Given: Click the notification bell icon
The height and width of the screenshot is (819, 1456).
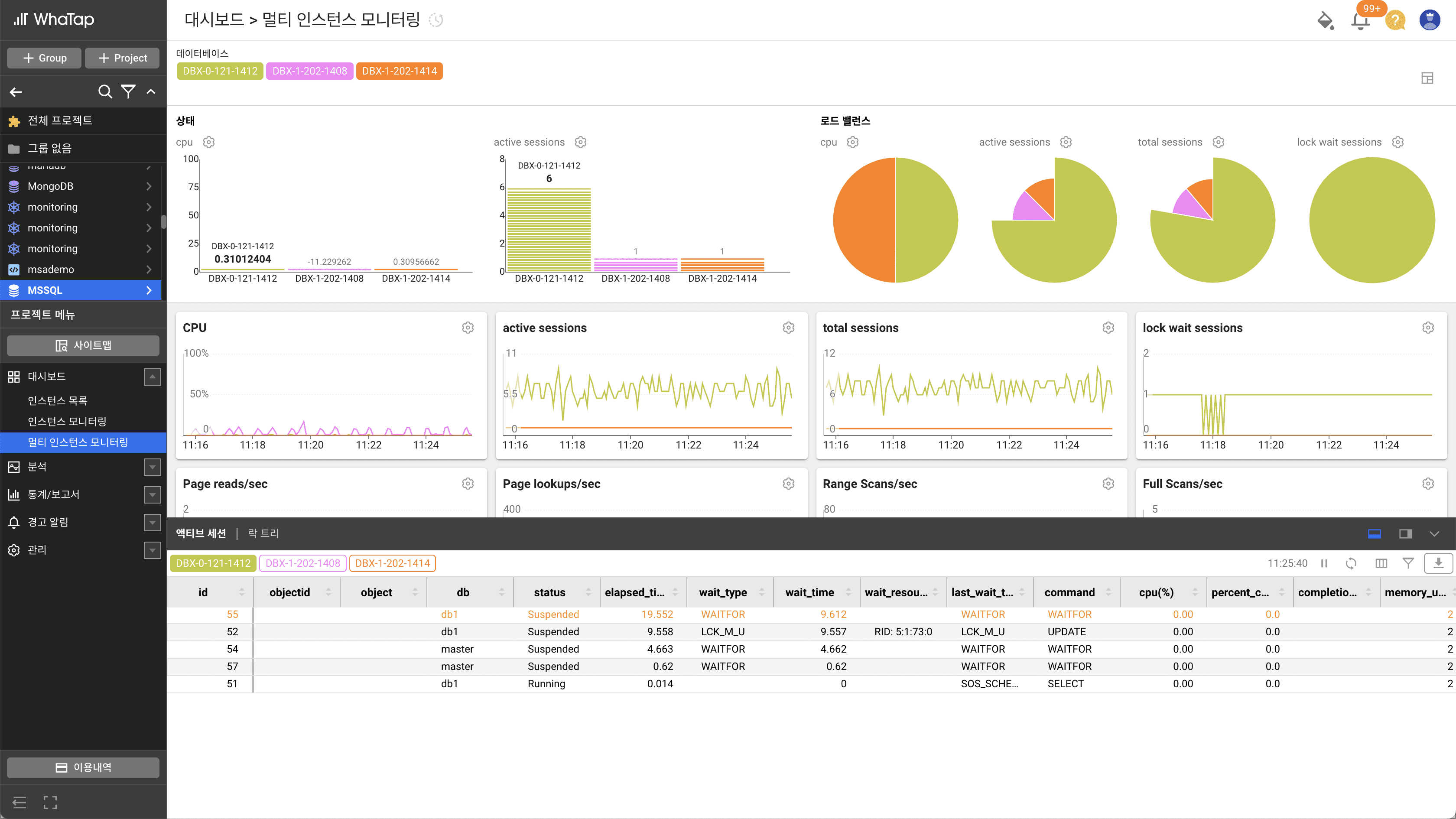Looking at the screenshot, I should click(1360, 21).
